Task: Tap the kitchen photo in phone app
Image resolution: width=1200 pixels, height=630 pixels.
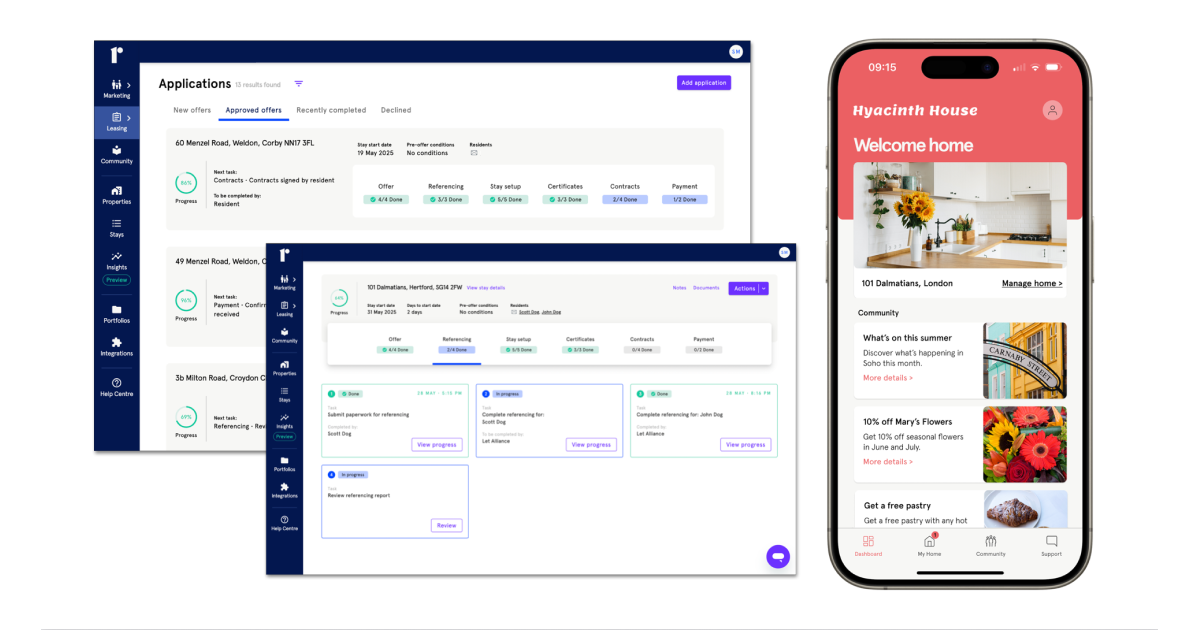Action: click(960, 217)
